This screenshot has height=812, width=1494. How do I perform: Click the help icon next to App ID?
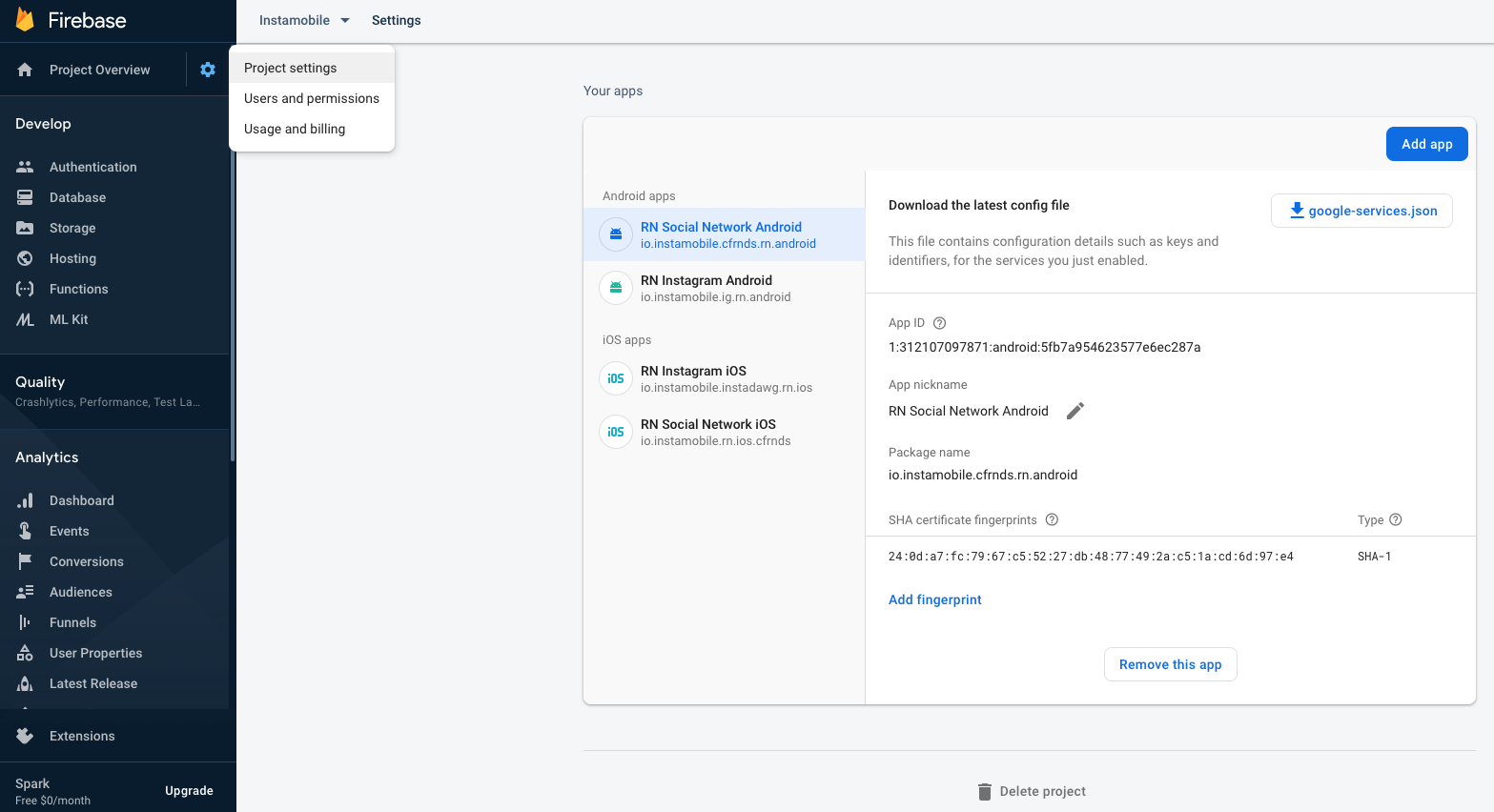[x=939, y=323]
